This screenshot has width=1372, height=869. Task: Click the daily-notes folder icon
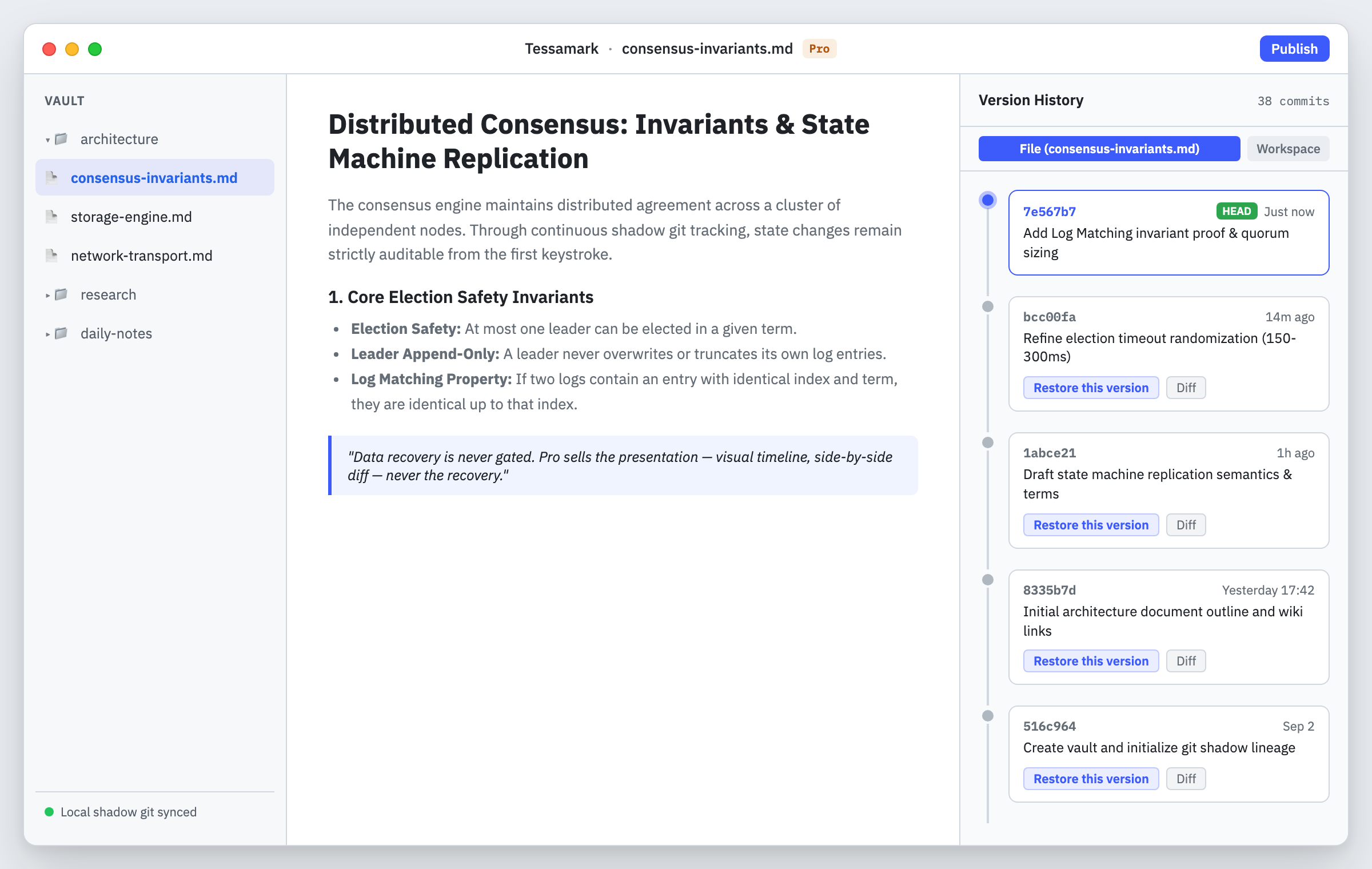pyautogui.click(x=61, y=333)
